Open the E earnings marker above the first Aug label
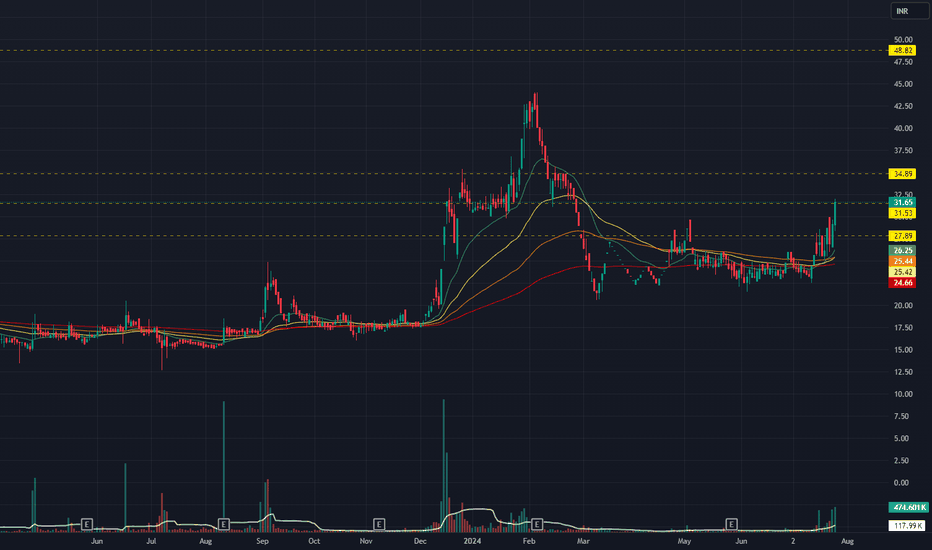Viewport: 932px width, 550px height. (x=223, y=524)
